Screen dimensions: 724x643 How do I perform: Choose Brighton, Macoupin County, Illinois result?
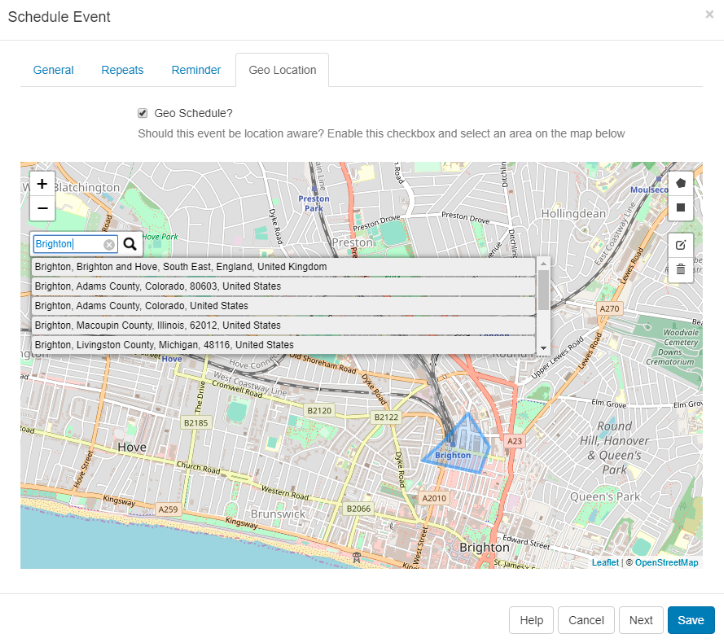(284, 325)
